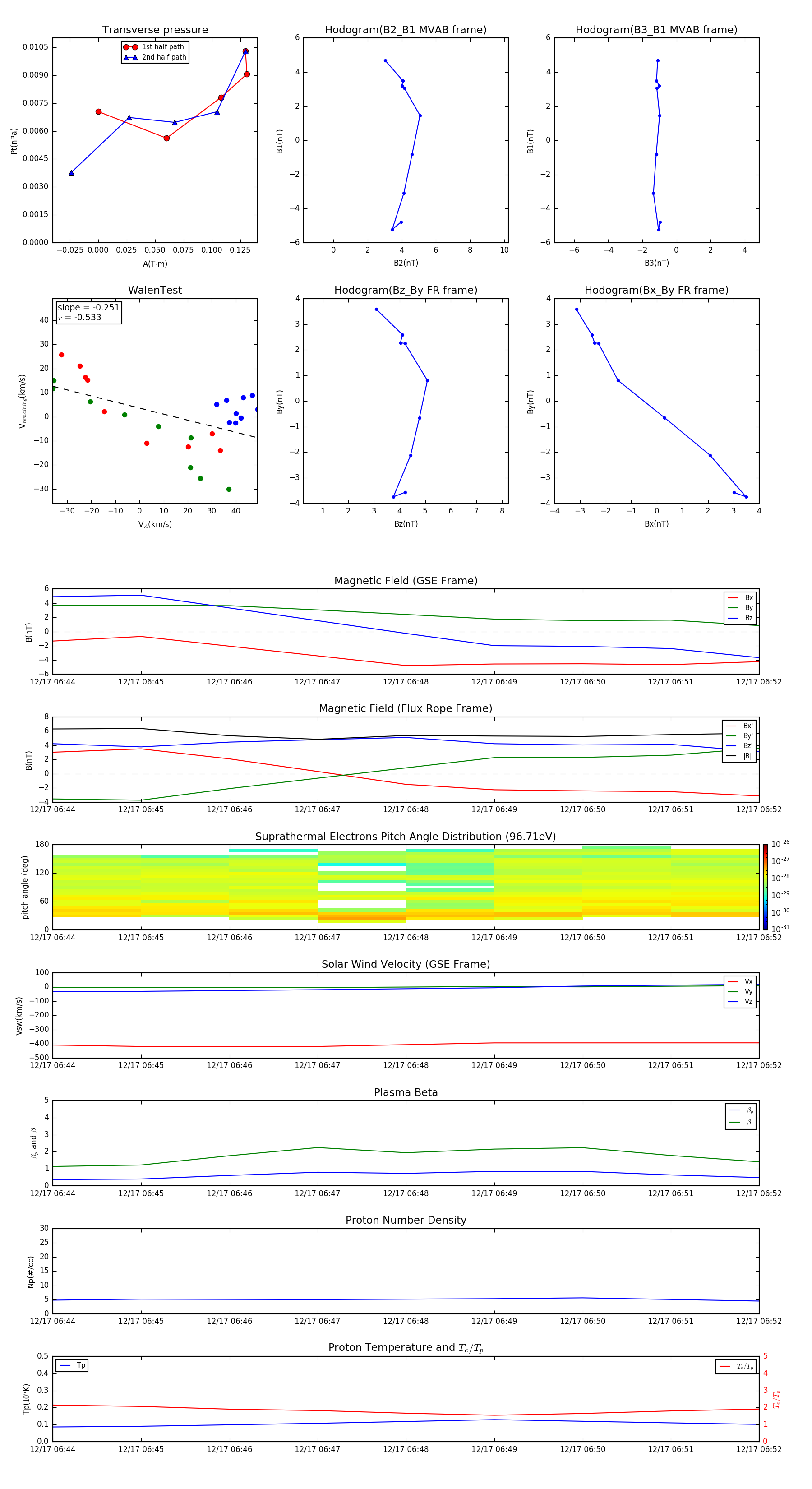Click 'Np(#/cc)' axis label
This screenshot has height=1489, width=812.
(31, 1272)
